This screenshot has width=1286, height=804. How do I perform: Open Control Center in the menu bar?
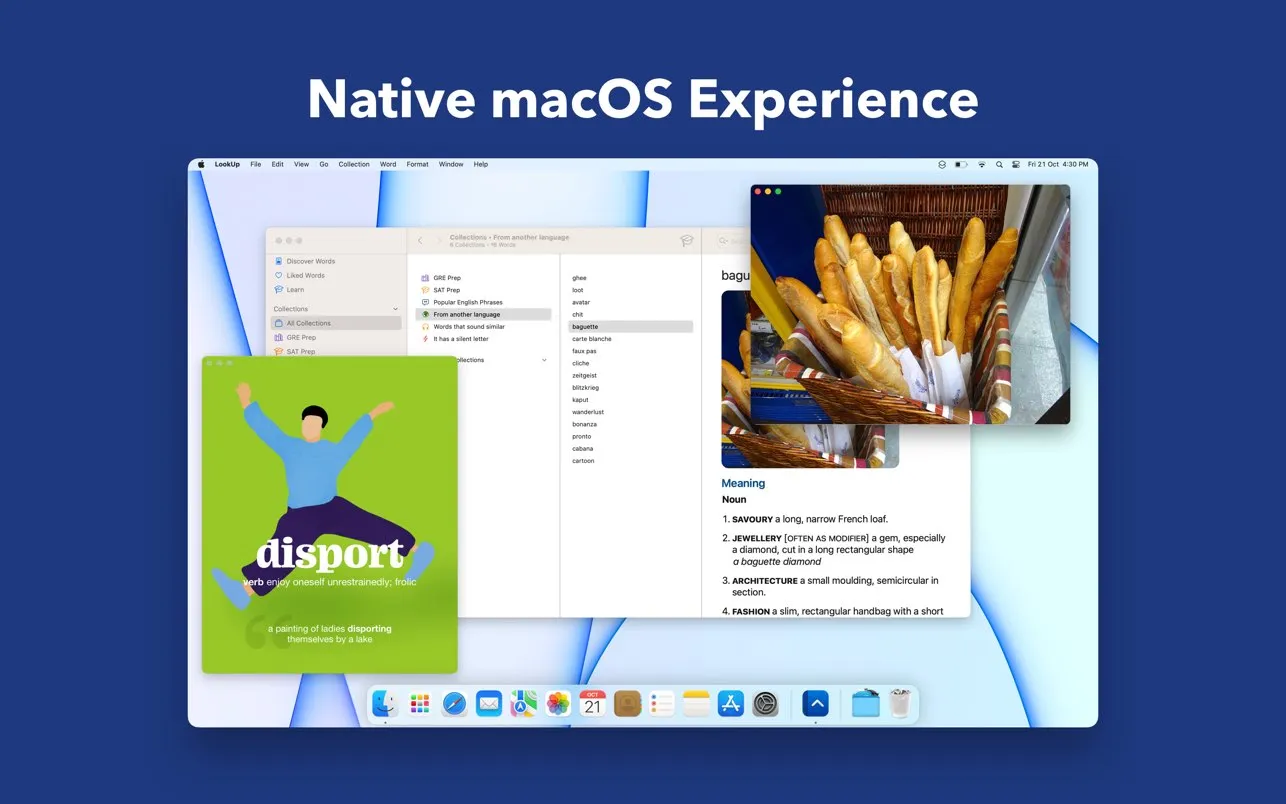click(x=1016, y=164)
